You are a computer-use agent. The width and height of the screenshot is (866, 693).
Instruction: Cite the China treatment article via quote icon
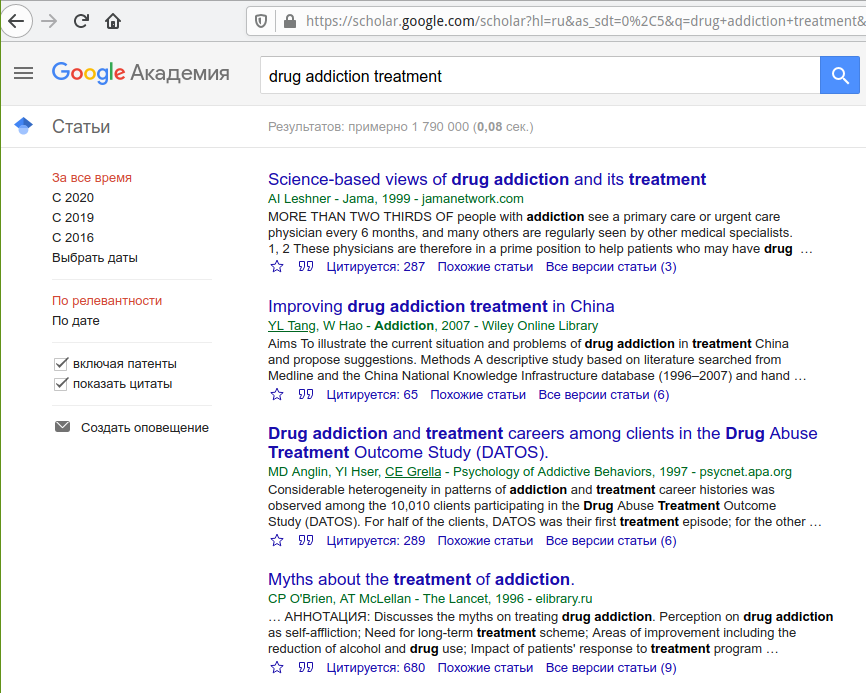click(305, 395)
